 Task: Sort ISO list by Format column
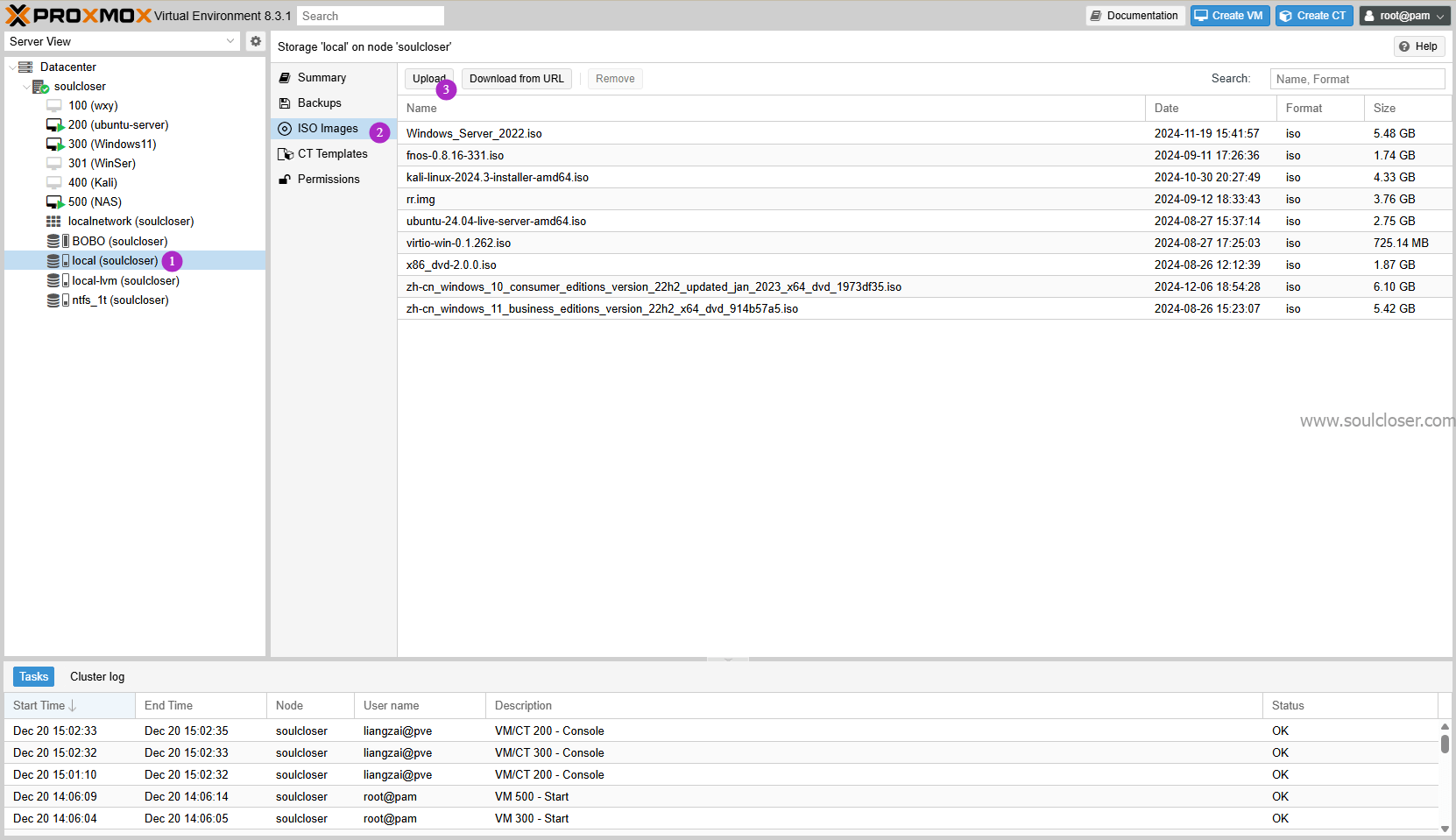[x=1320, y=108]
